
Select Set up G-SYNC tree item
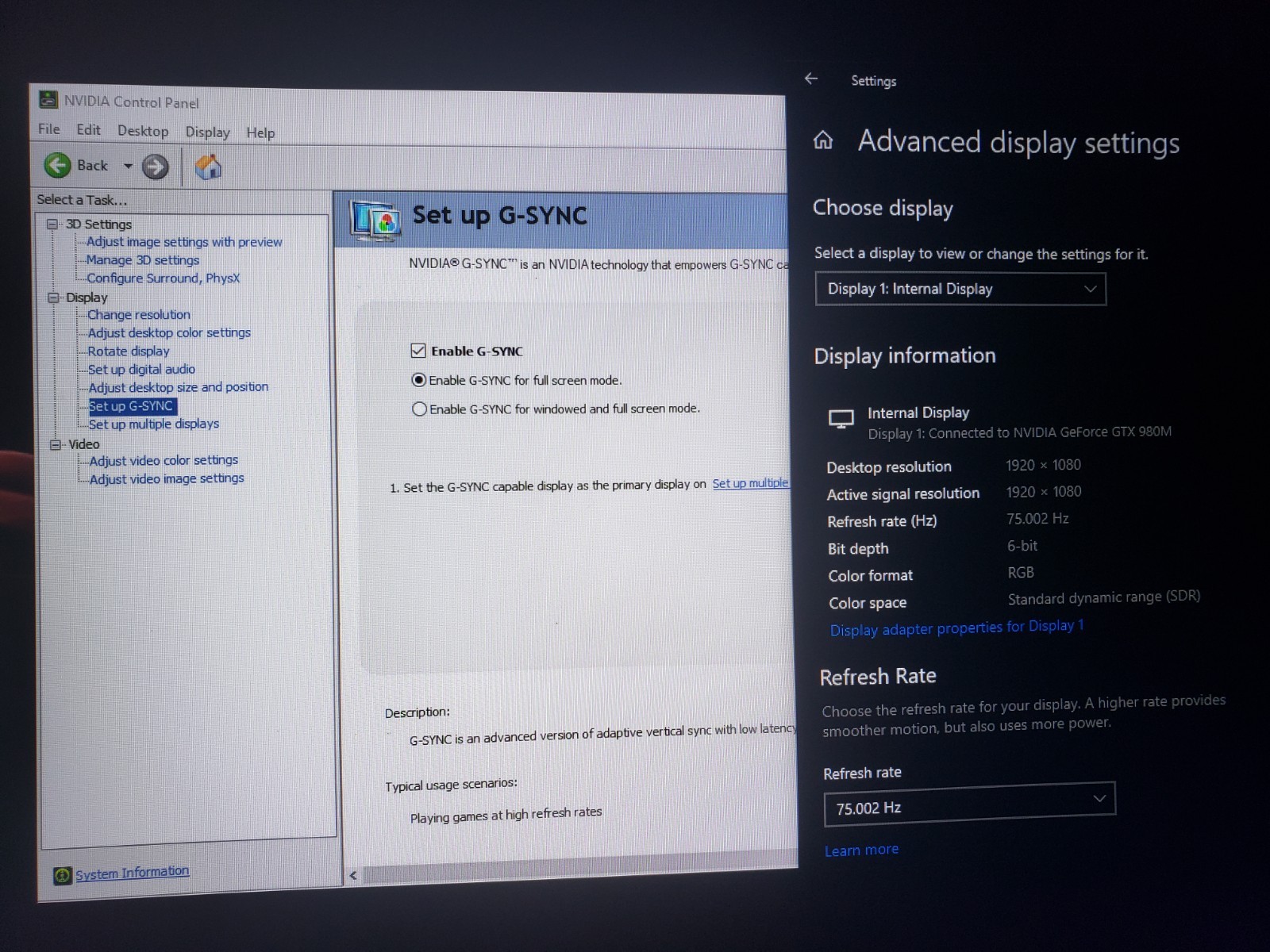pos(131,406)
